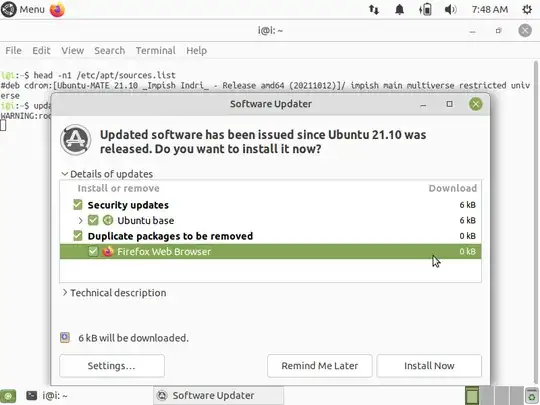This screenshot has width=540, height=405.
Task: Expand the Ubuntu base tree row
Action: pyautogui.click(x=80, y=220)
